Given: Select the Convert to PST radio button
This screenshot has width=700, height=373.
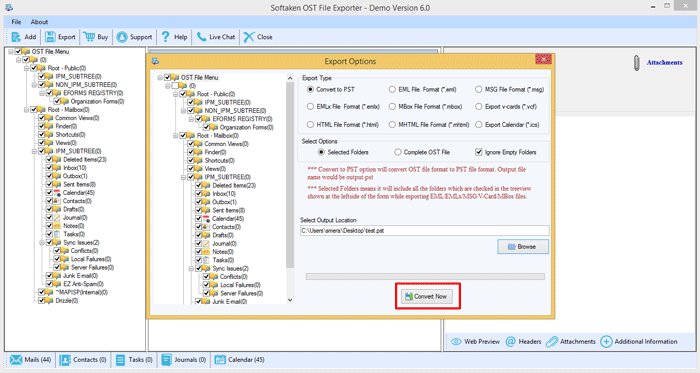Looking at the screenshot, I should point(310,89).
